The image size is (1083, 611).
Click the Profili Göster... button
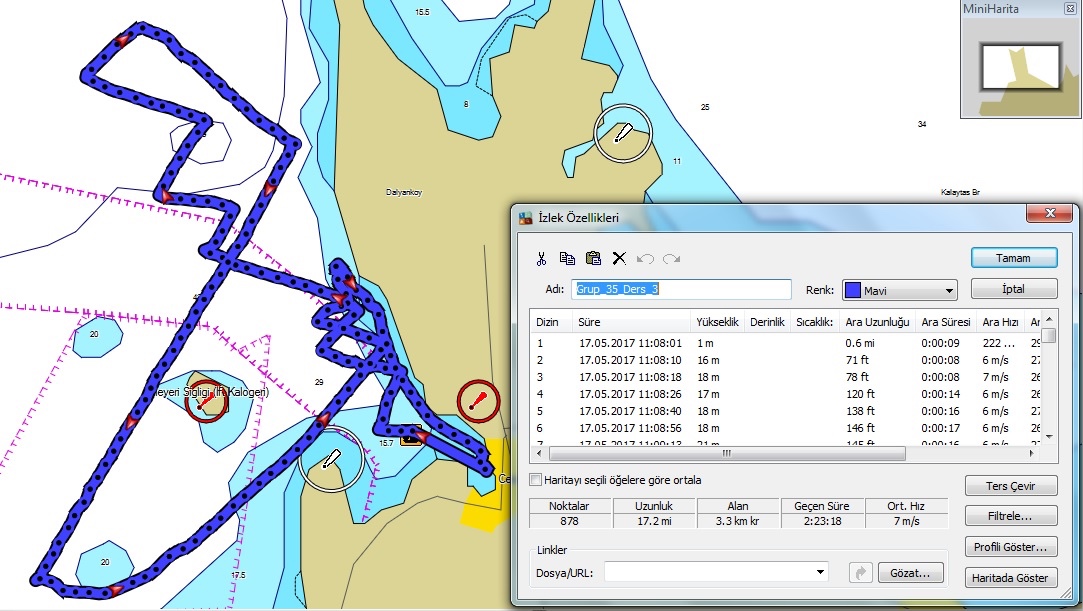(x=1010, y=547)
